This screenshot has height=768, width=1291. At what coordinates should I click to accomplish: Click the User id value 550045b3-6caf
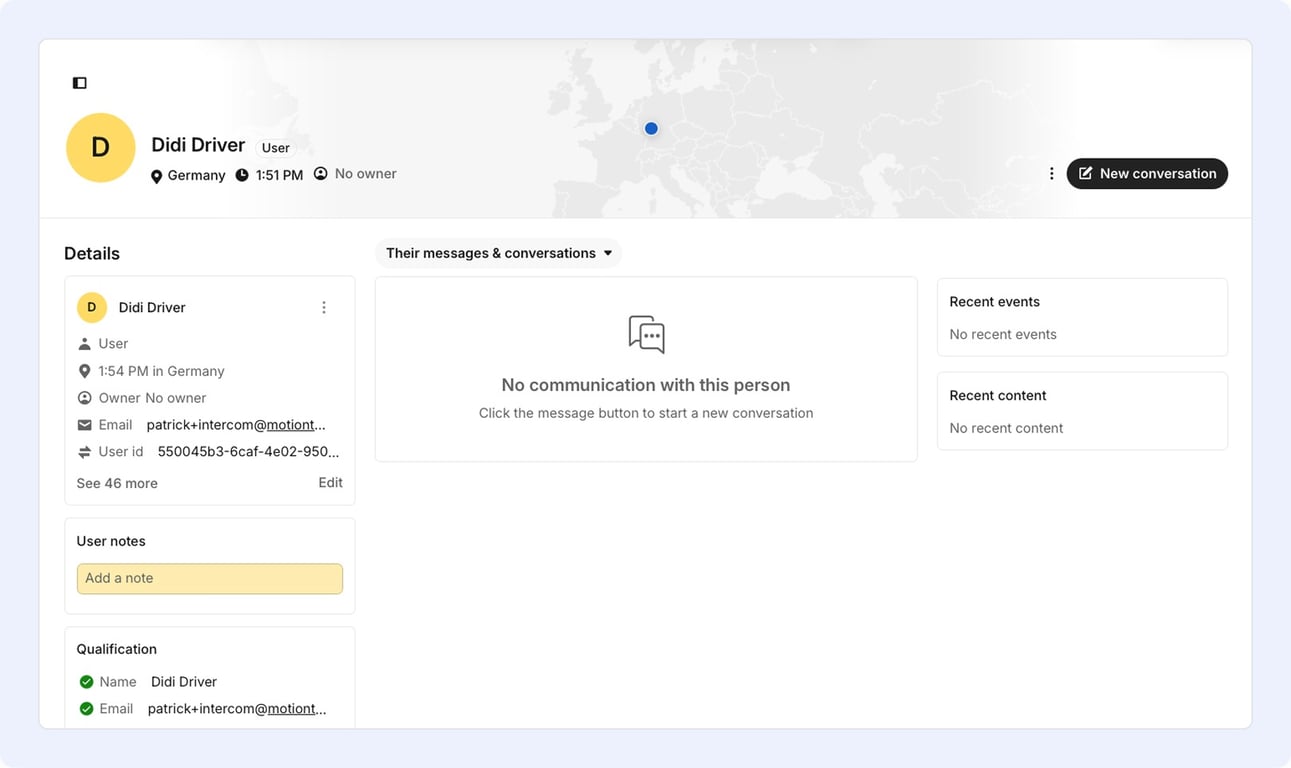click(x=248, y=452)
